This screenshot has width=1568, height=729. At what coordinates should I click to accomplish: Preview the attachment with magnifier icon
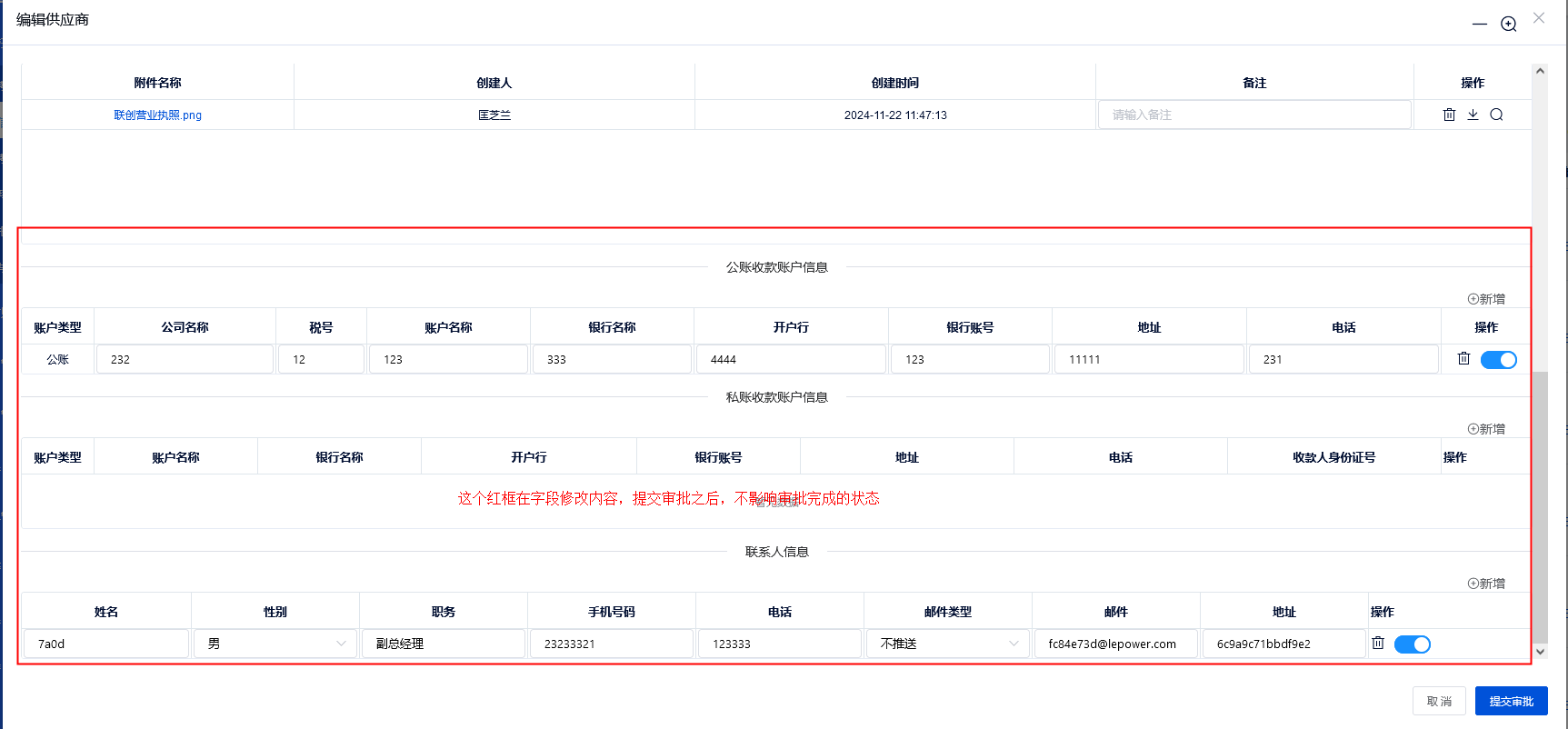[1496, 115]
